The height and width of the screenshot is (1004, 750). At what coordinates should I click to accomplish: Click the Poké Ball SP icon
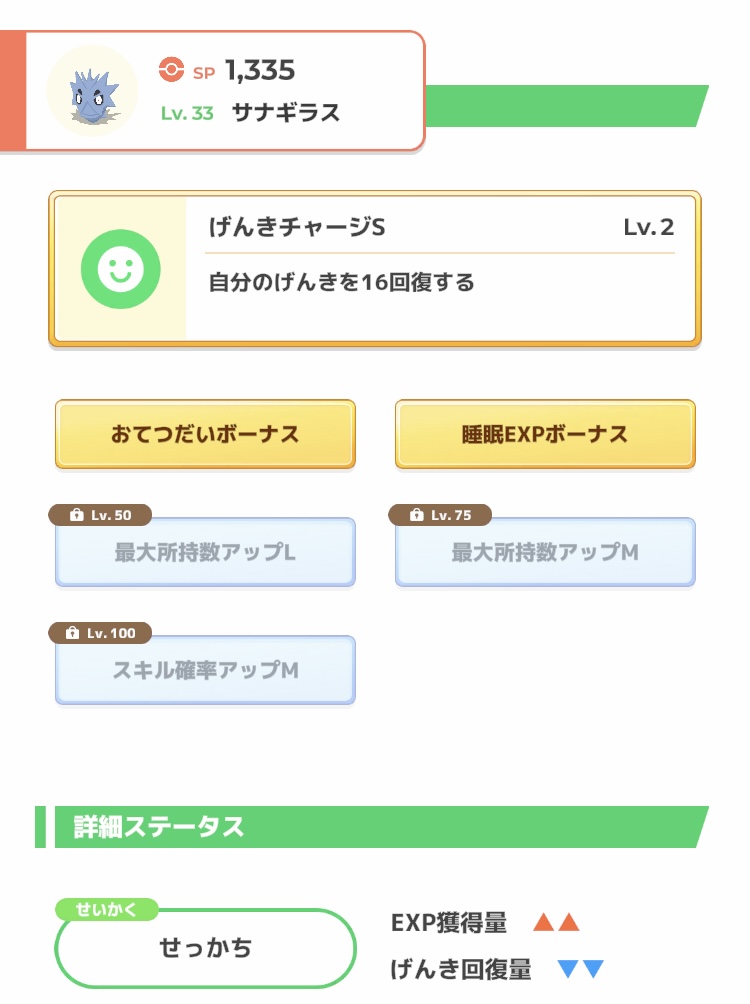[x=172, y=70]
